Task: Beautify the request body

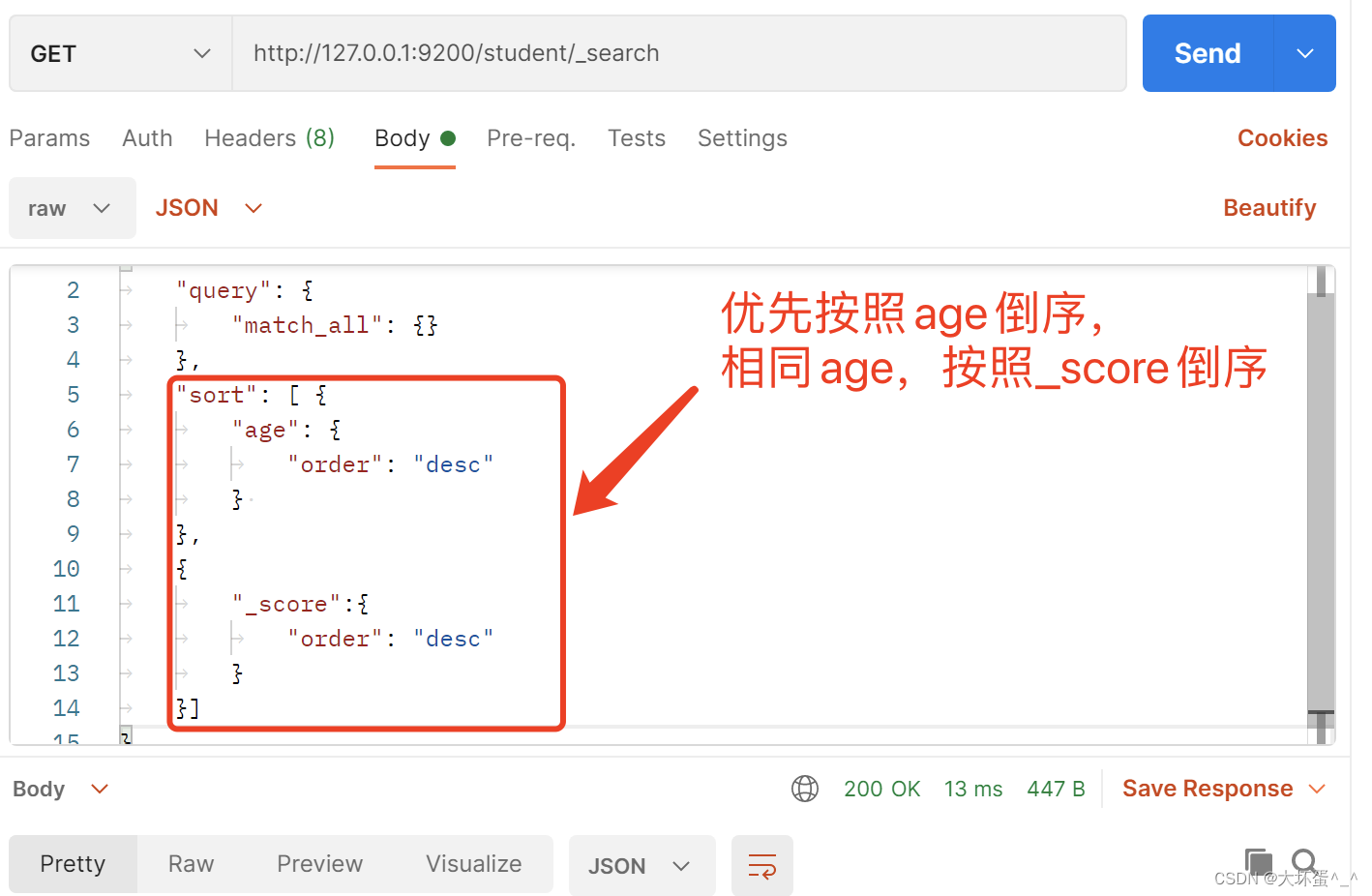Action: 1269,208
